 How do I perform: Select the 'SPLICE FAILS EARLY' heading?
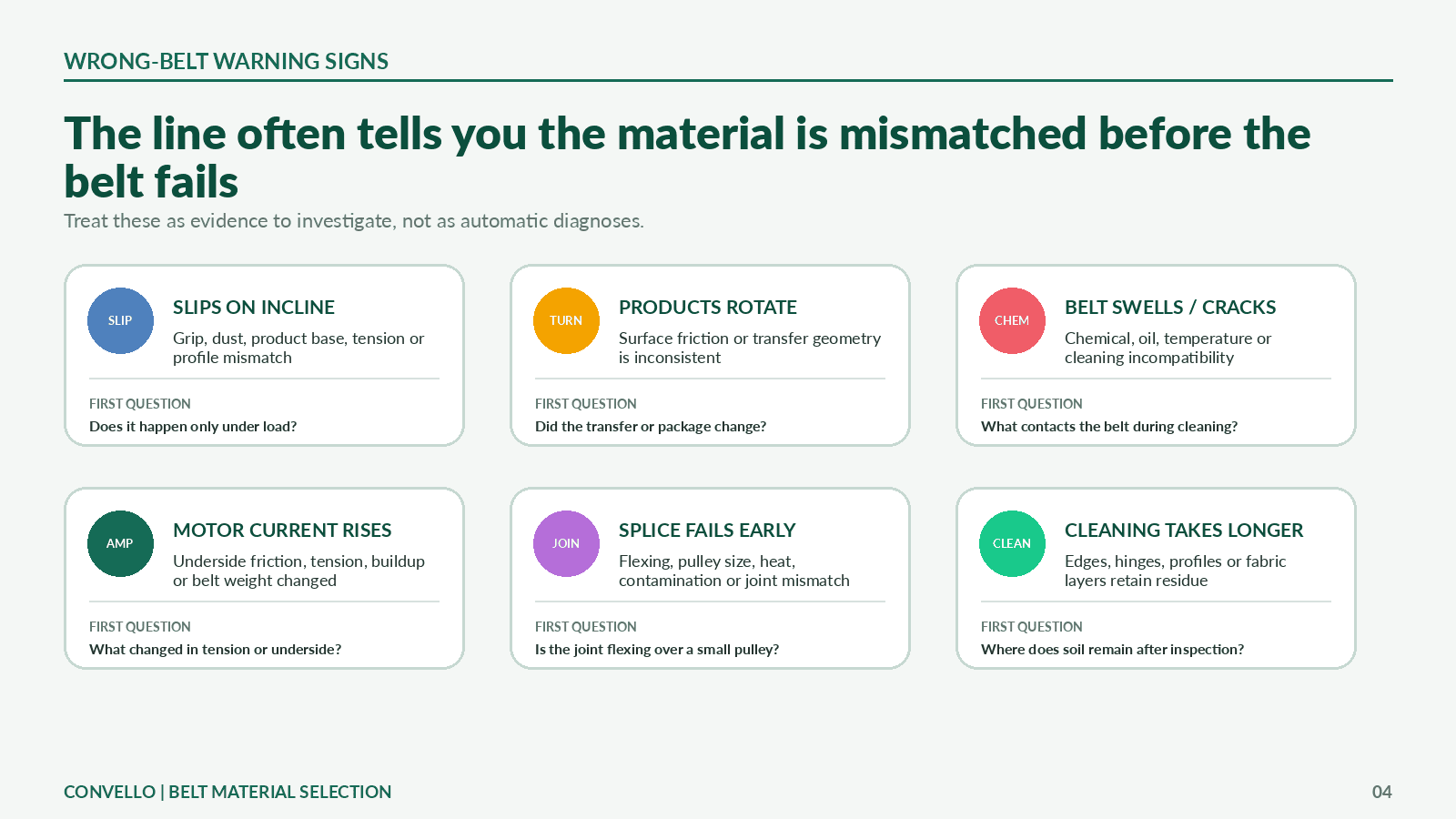tap(707, 531)
